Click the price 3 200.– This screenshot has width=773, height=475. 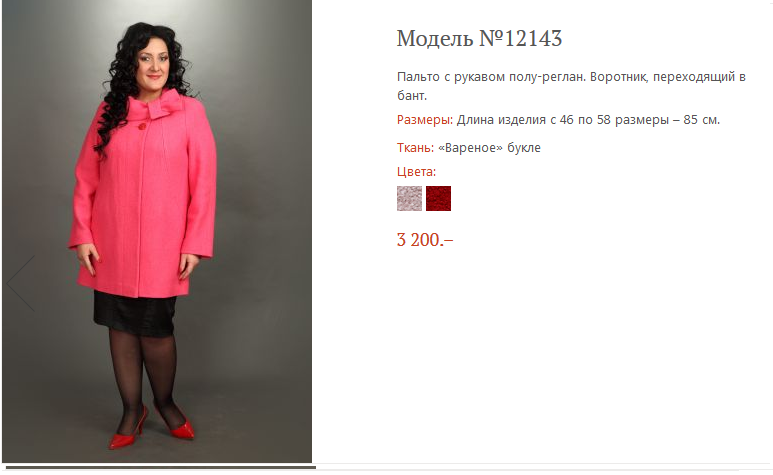click(x=425, y=240)
